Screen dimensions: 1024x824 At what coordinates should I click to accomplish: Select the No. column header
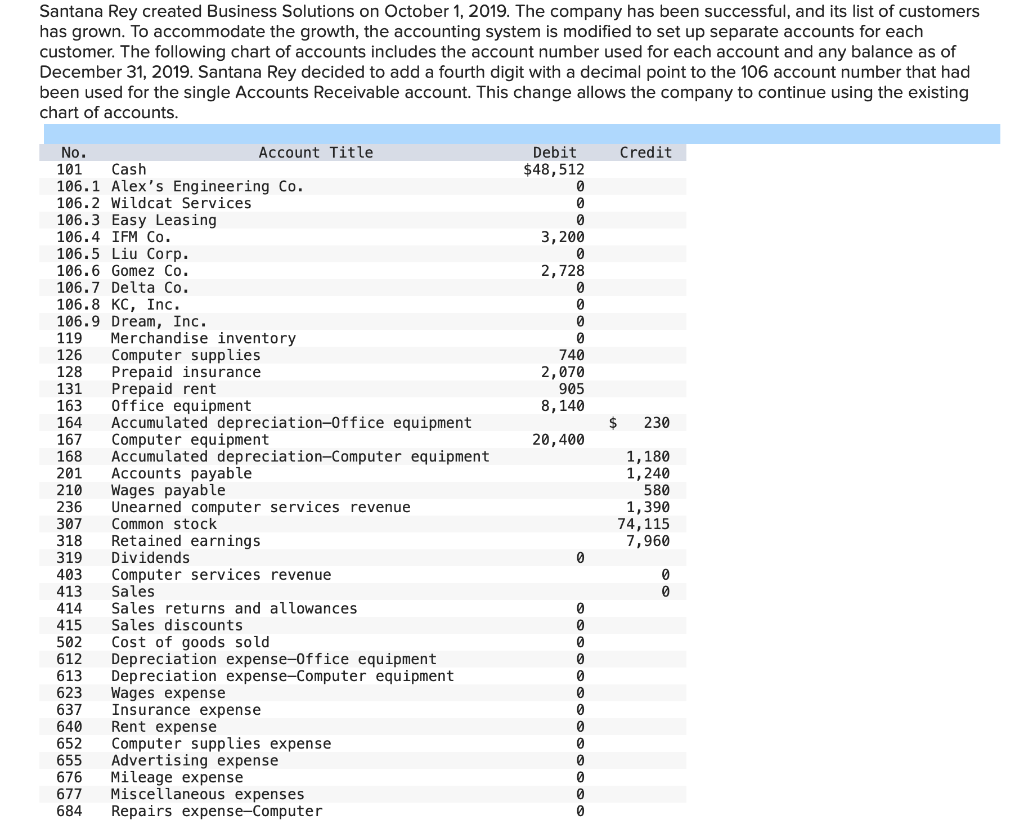point(69,152)
